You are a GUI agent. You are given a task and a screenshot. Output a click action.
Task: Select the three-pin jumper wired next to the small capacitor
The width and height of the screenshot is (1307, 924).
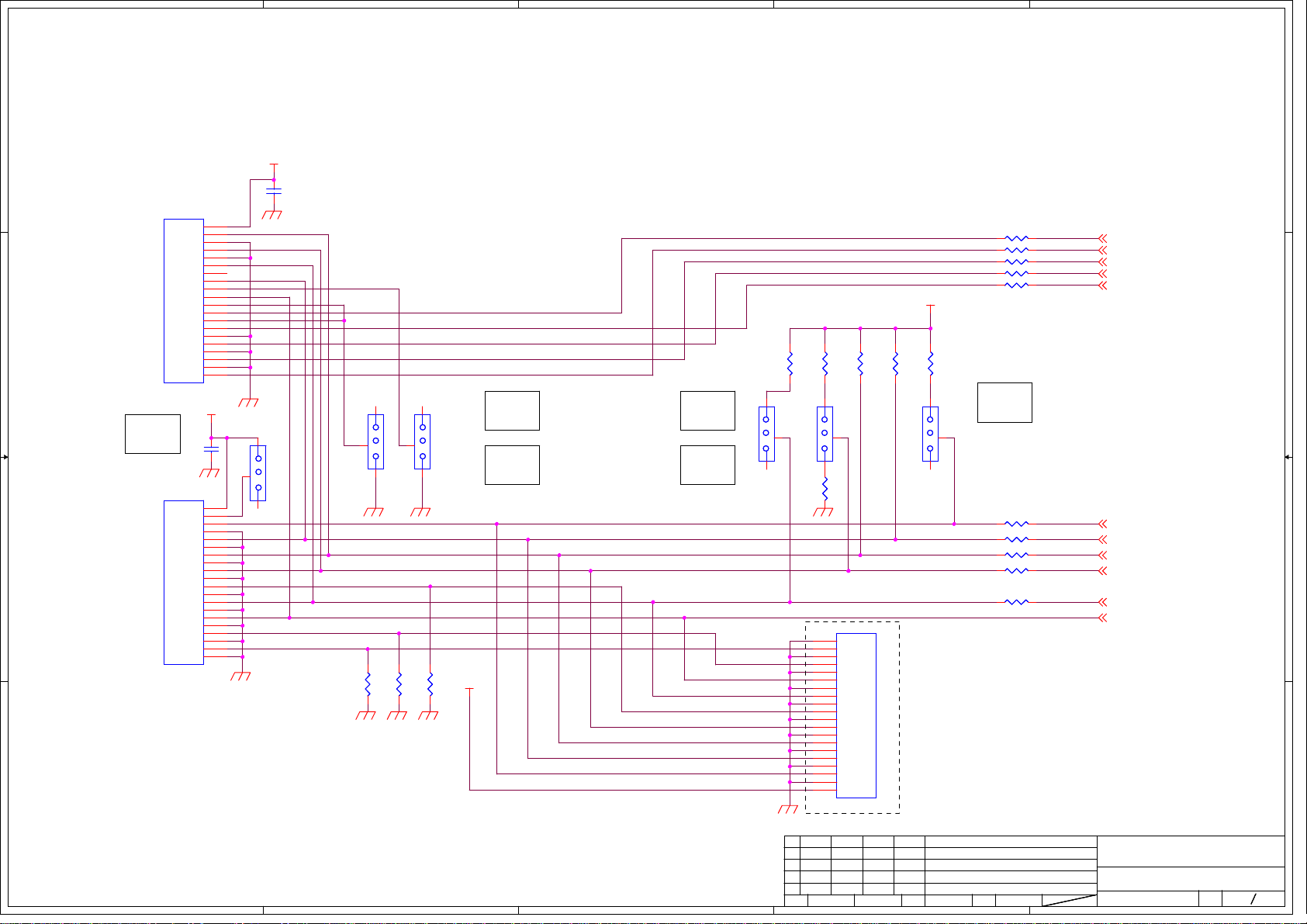click(258, 472)
